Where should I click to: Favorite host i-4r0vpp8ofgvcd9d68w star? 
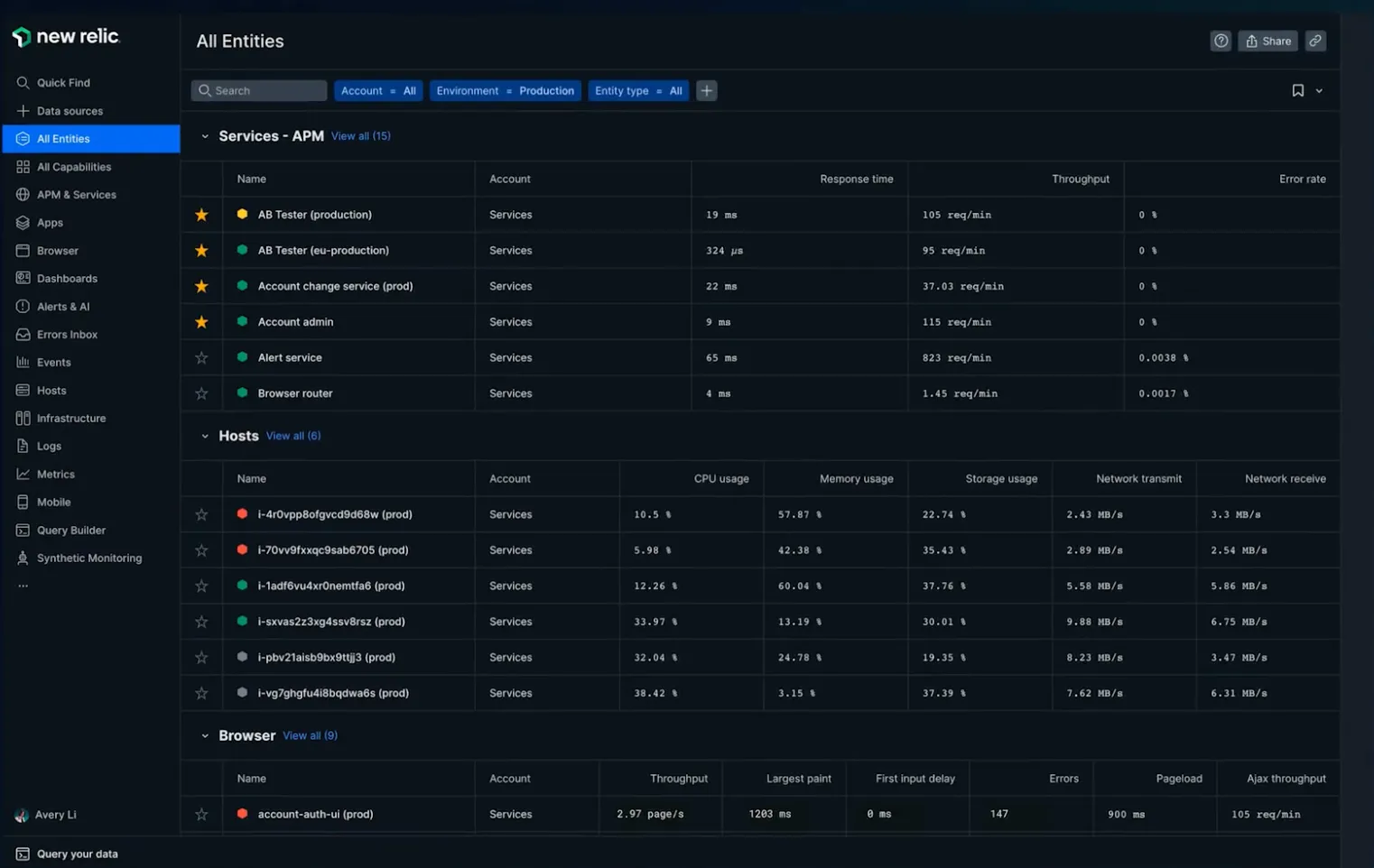201,514
